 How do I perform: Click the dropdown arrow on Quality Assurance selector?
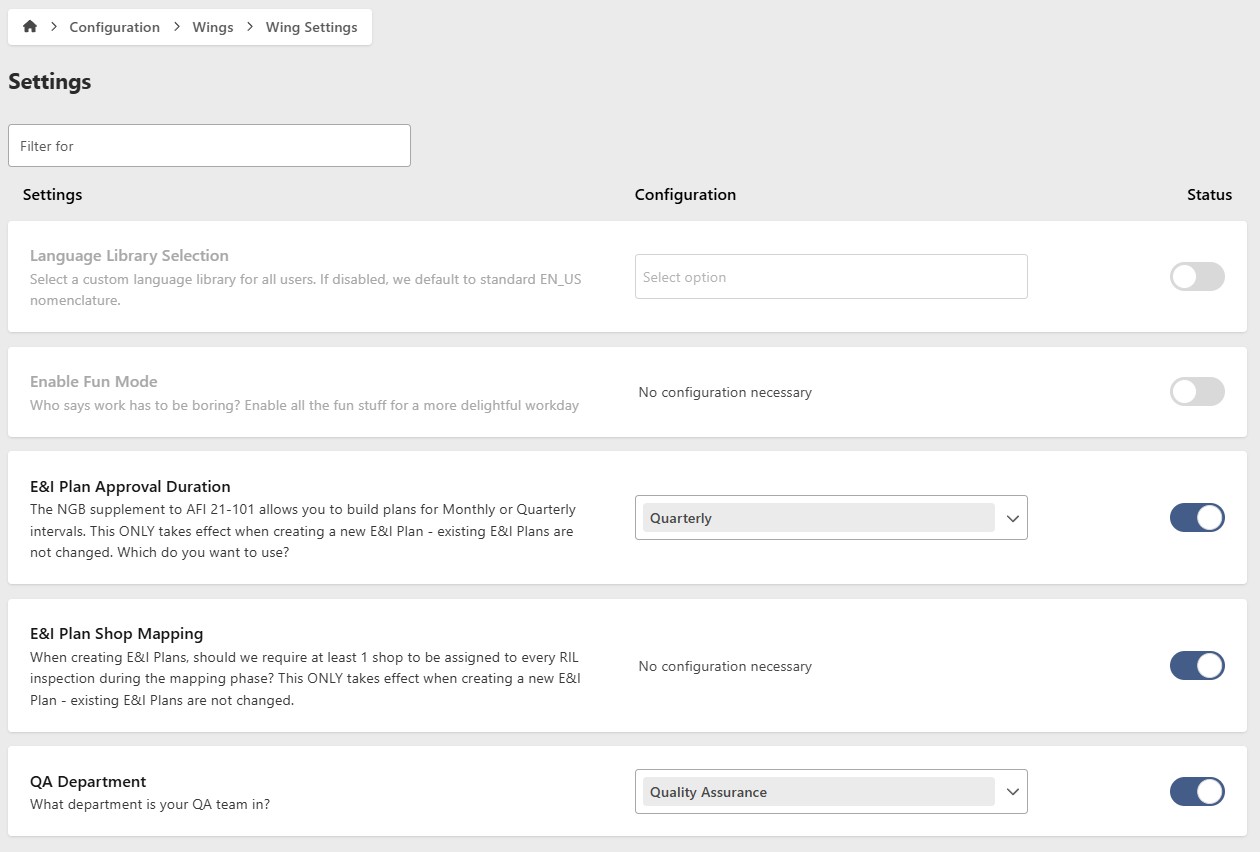pos(1013,791)
